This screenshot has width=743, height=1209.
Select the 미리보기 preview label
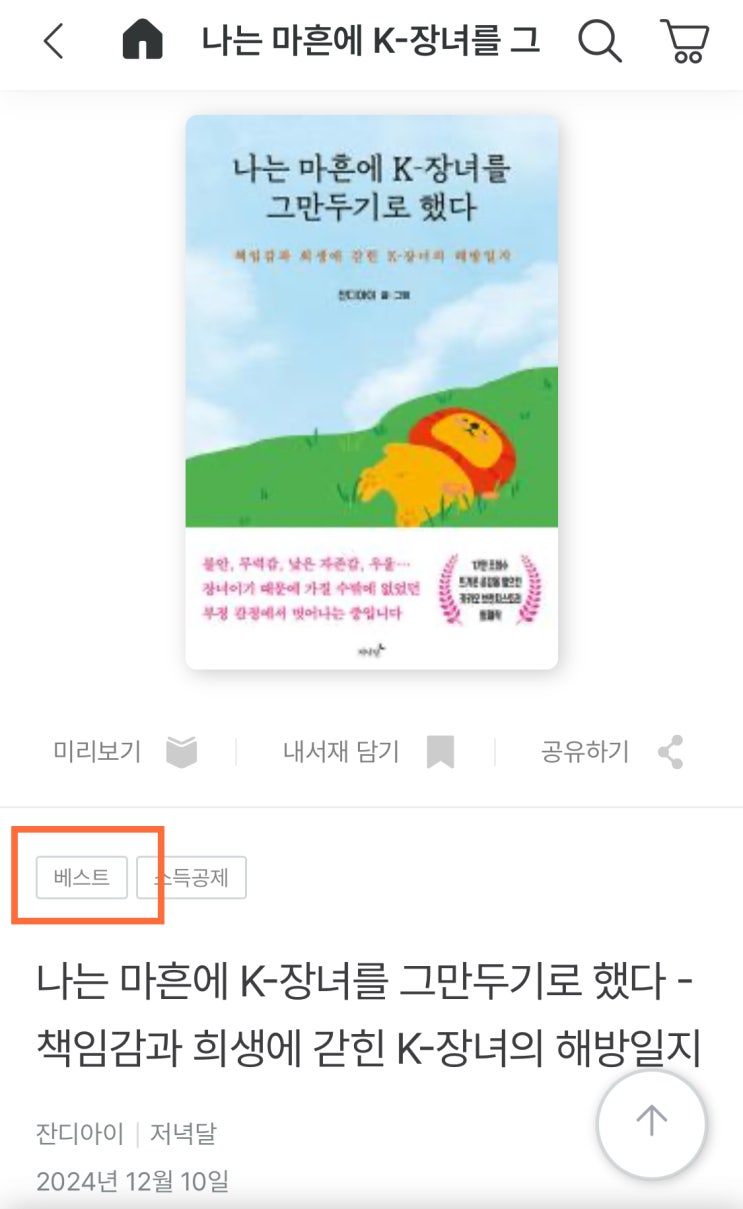coord(97,752)
